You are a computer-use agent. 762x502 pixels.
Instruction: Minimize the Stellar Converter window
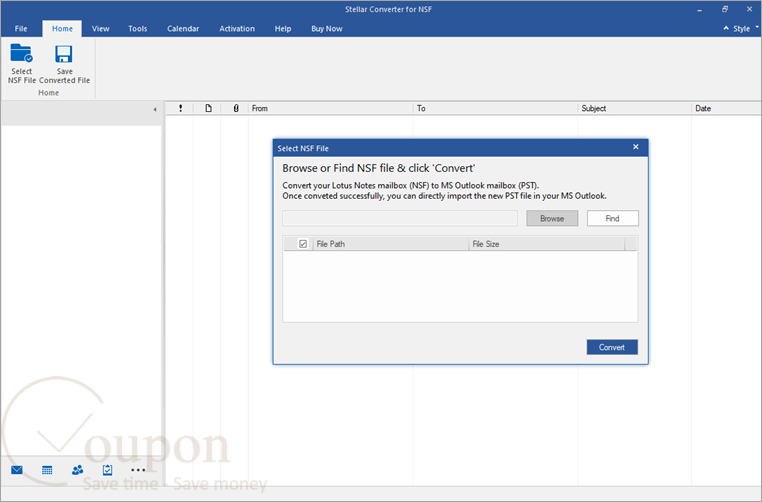click(x=699, y=10)
